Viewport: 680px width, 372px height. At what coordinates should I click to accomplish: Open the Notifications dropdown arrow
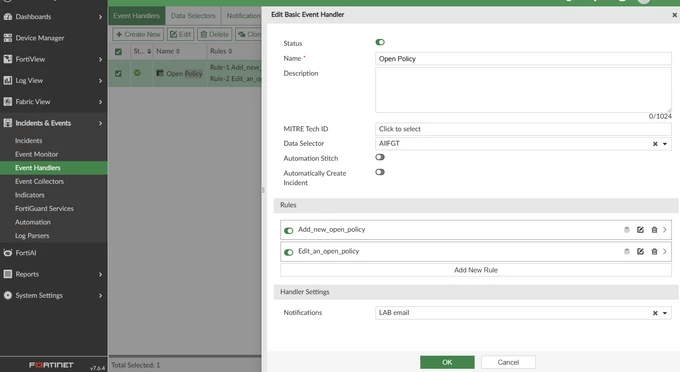tap(665, 313)
